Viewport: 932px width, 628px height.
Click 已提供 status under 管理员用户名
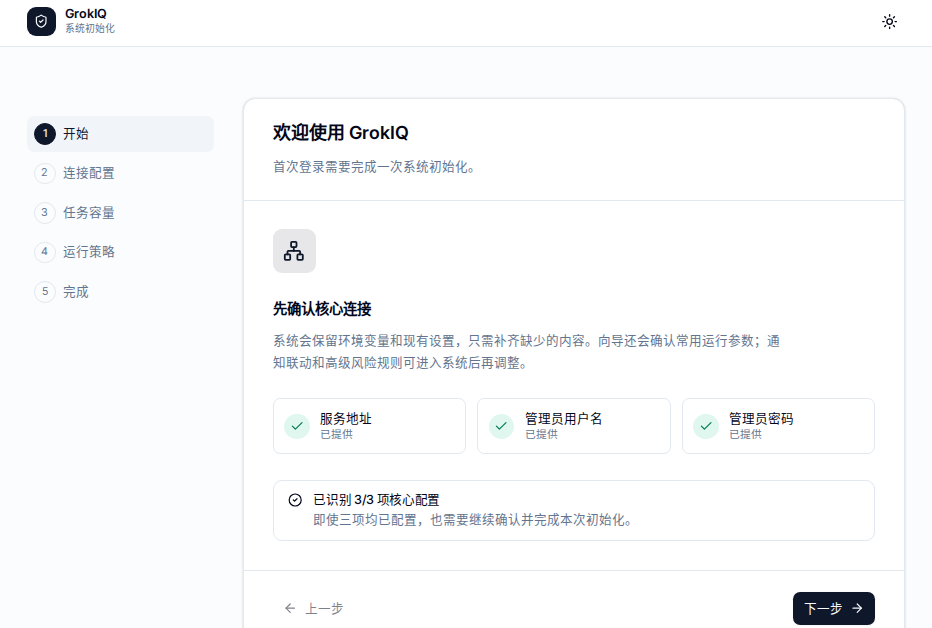tap(541, 434)
